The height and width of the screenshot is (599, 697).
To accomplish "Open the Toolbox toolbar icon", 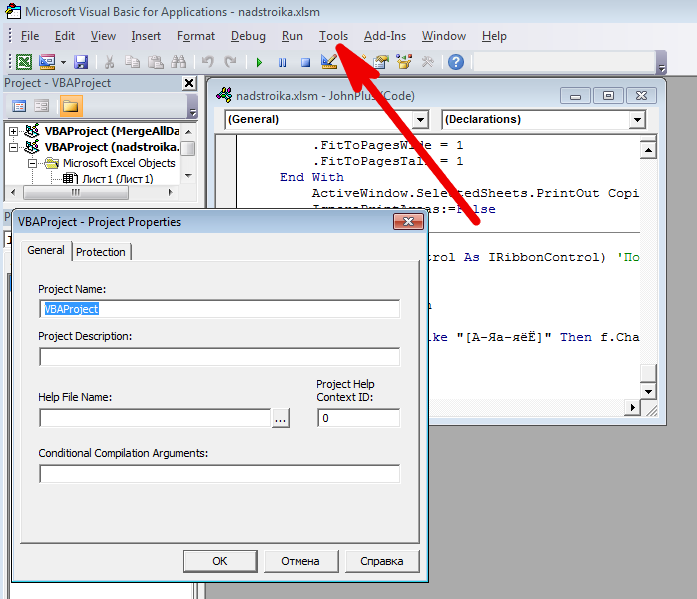I will [428, 62].
